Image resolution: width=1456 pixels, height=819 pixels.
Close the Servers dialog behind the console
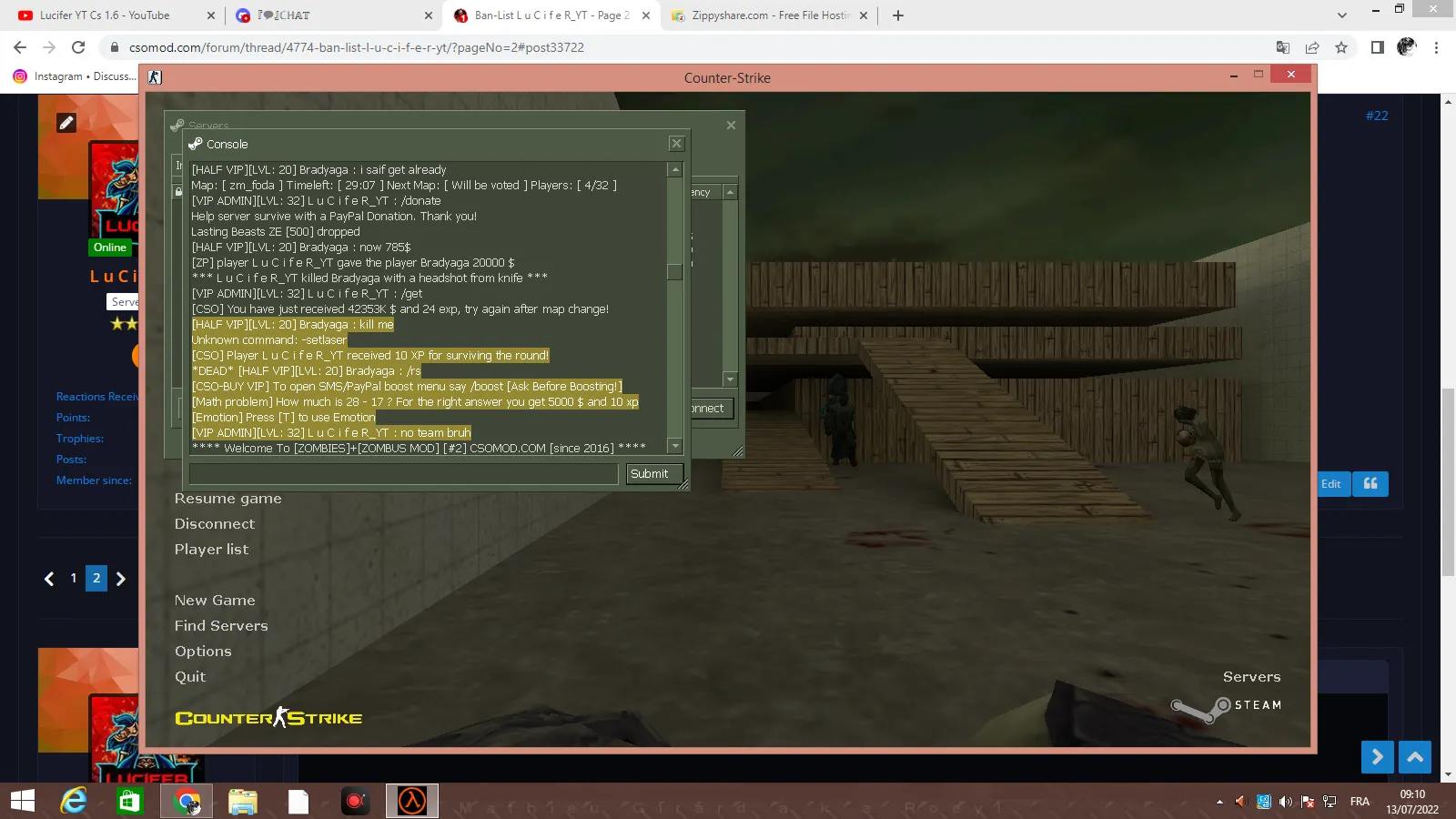pyautogui.click(x=731, y=126)
